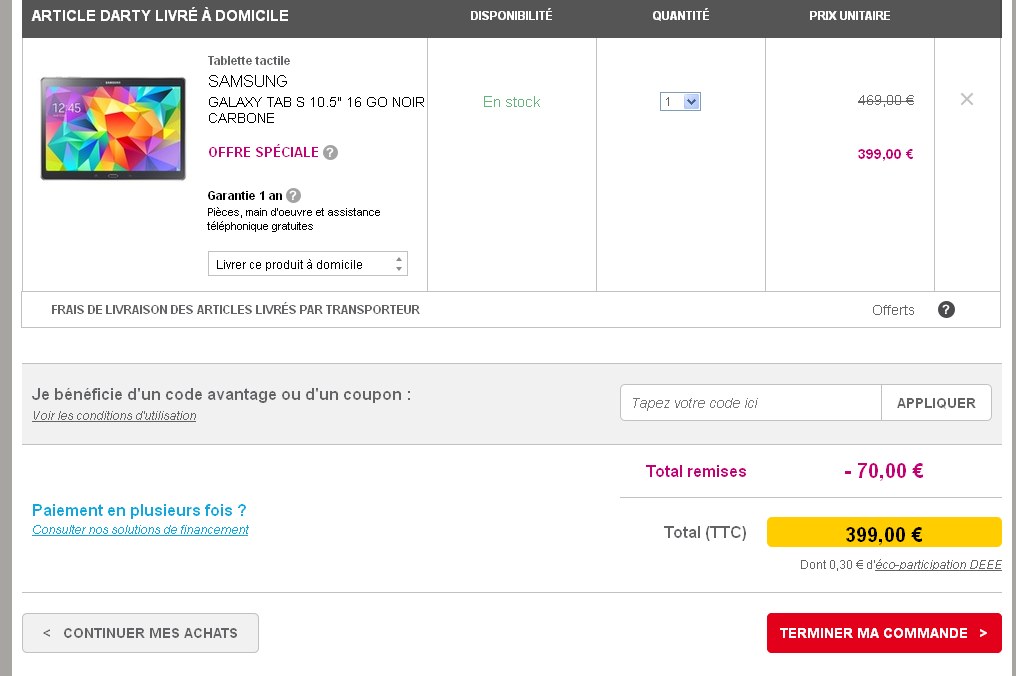Expand the Livrer ce produit à domicile dropdown

(307, 264)
